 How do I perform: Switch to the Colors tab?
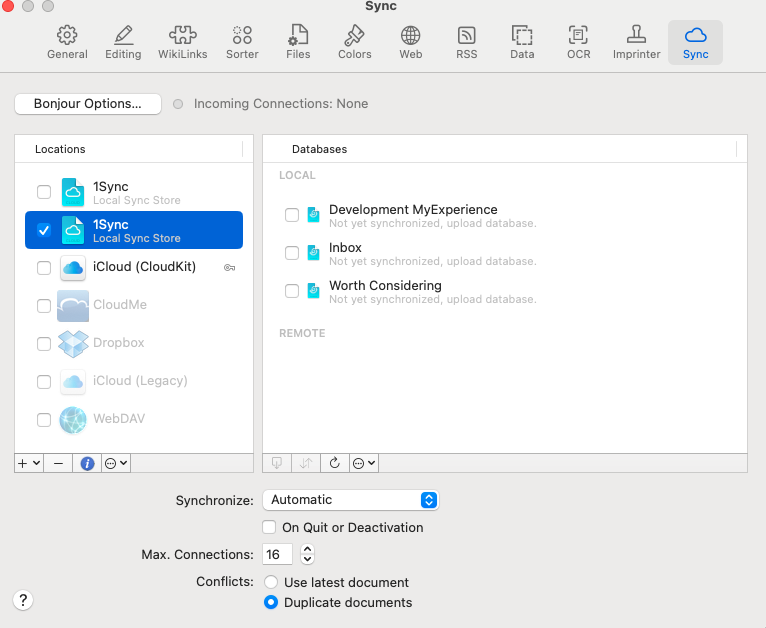354,42
